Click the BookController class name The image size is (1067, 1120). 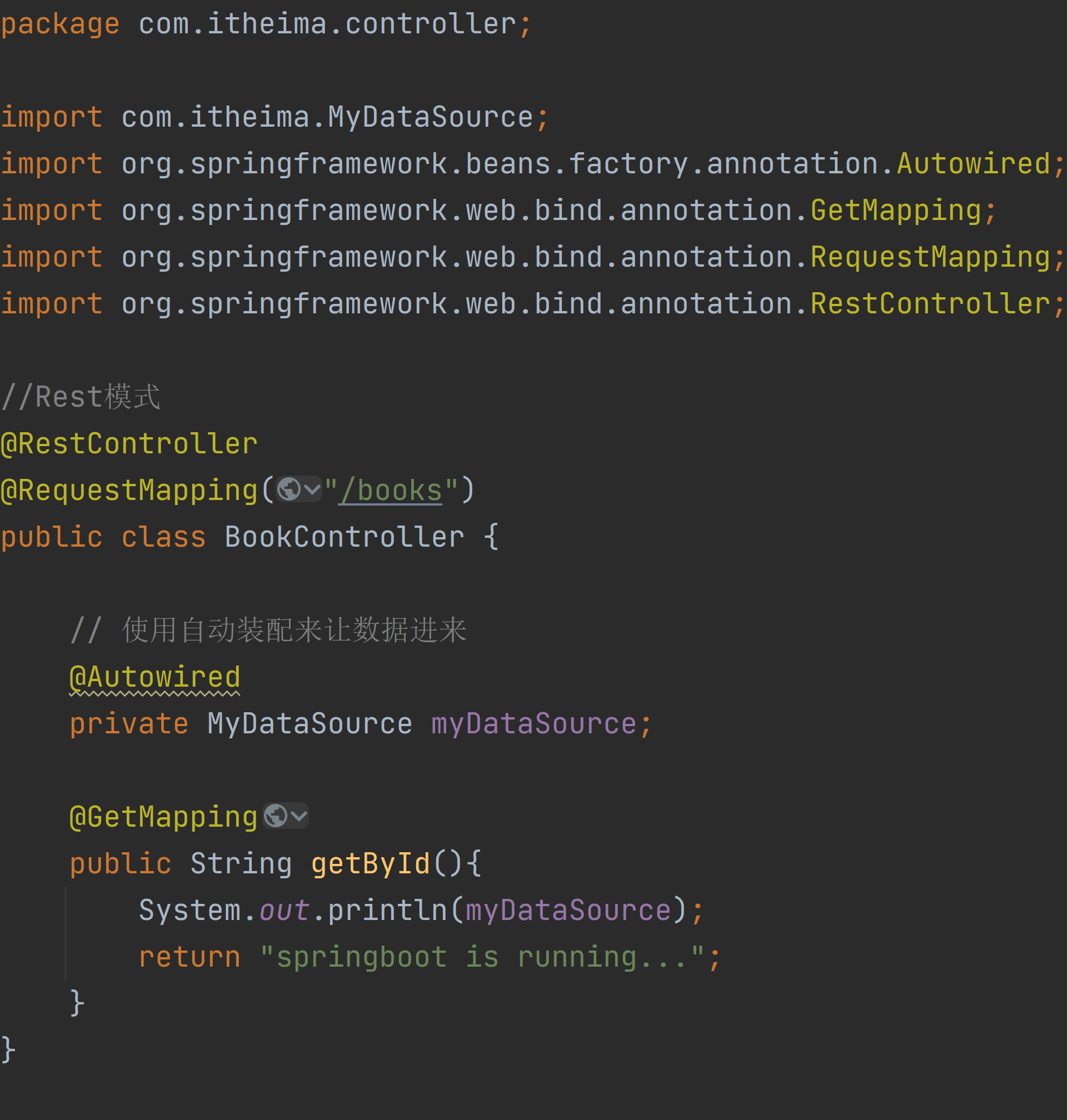tap(344, 537)
